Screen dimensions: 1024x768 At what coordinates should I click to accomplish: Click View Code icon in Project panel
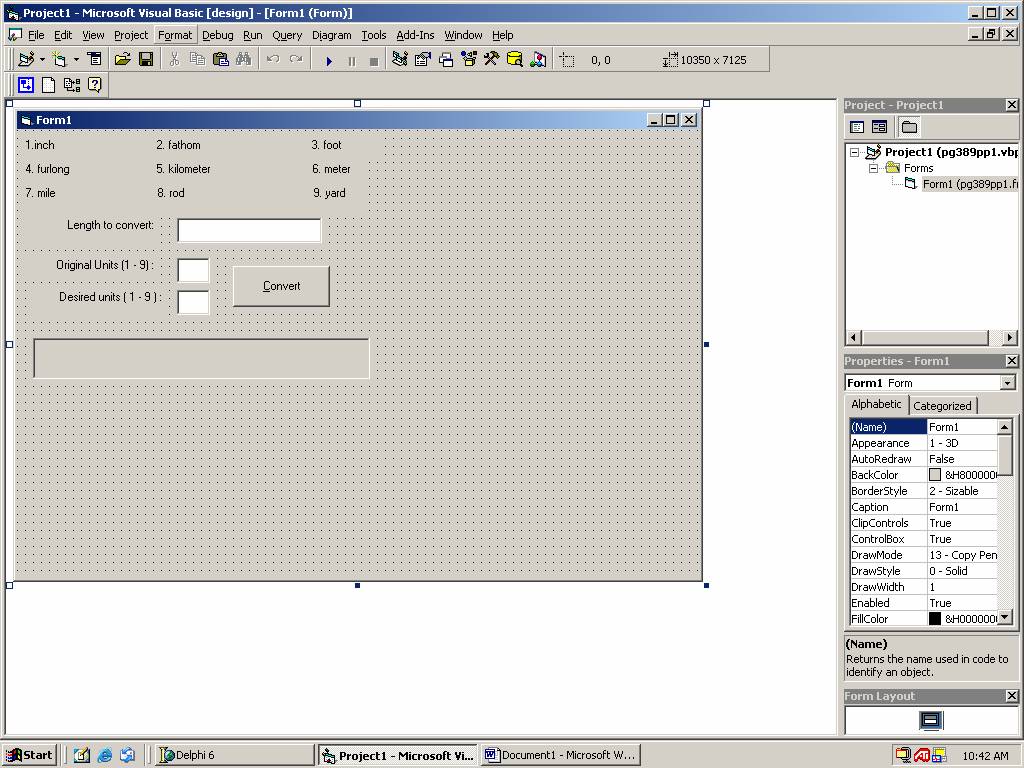tap(857, 127)
